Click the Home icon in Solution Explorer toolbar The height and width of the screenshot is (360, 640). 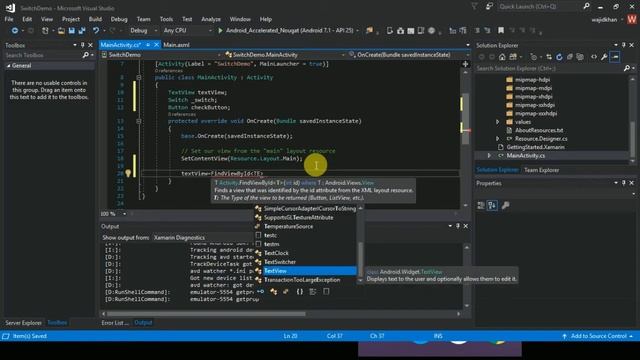coord(502,57)
